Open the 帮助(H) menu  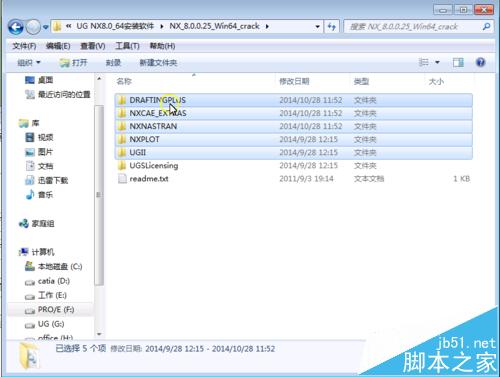point(162,46)
